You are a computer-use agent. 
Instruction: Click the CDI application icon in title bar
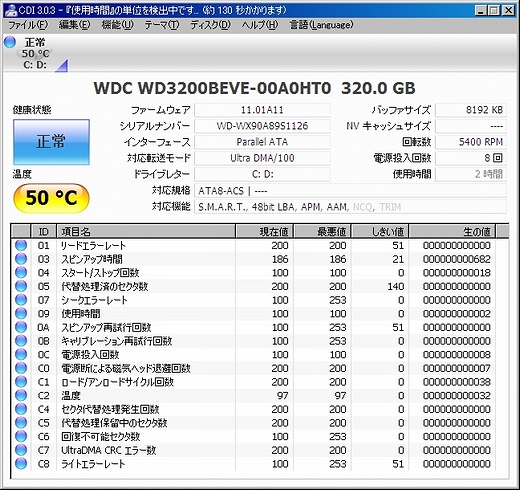(11, 10)
